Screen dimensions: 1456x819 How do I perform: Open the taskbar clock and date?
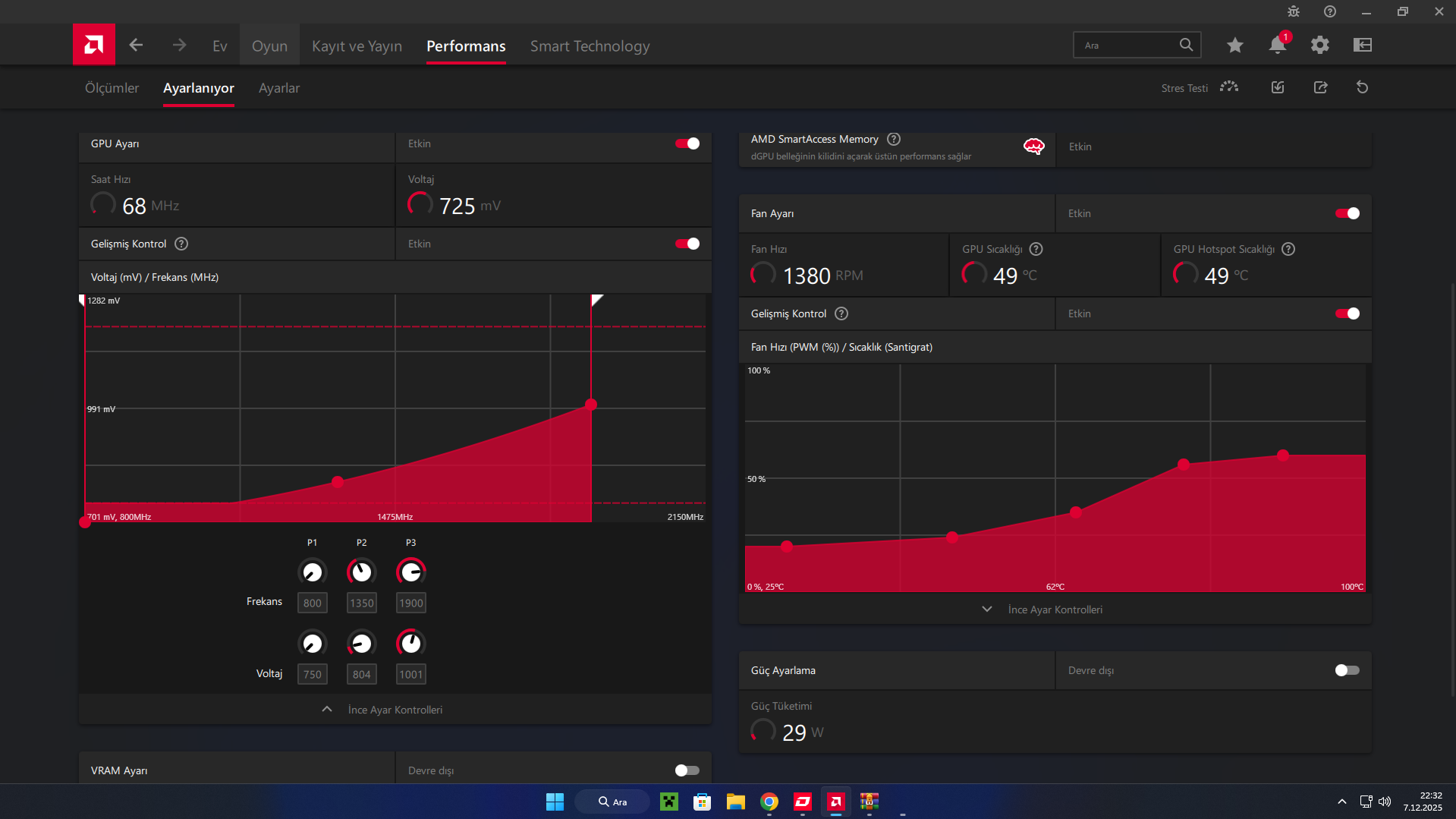1423,802
